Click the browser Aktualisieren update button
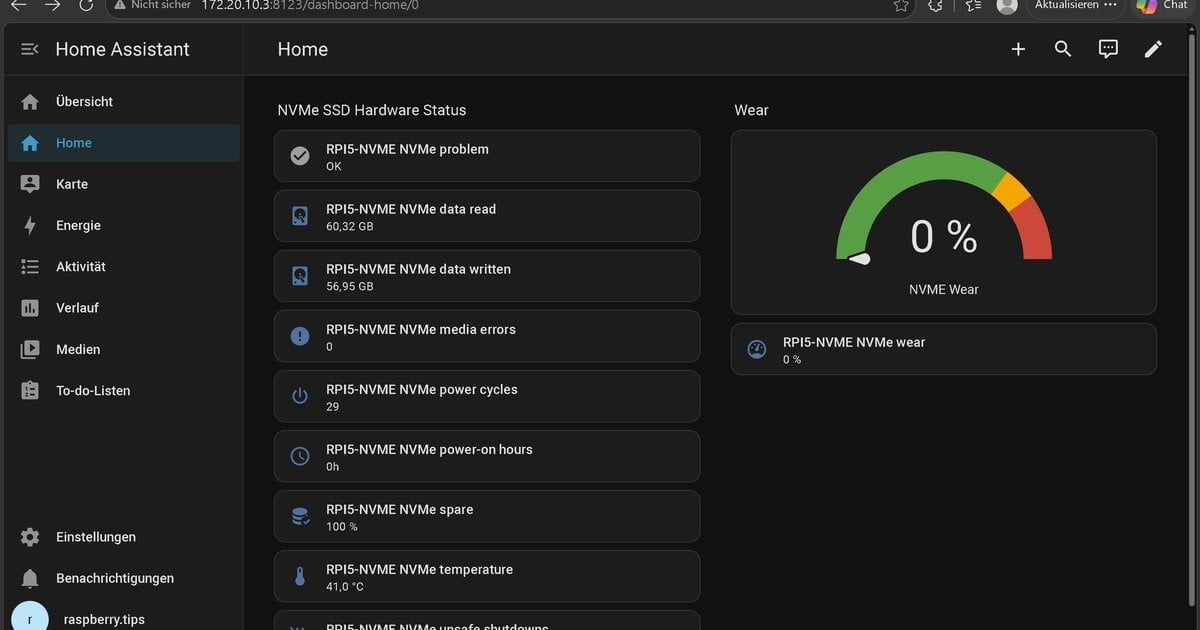 coord(1075,5)
